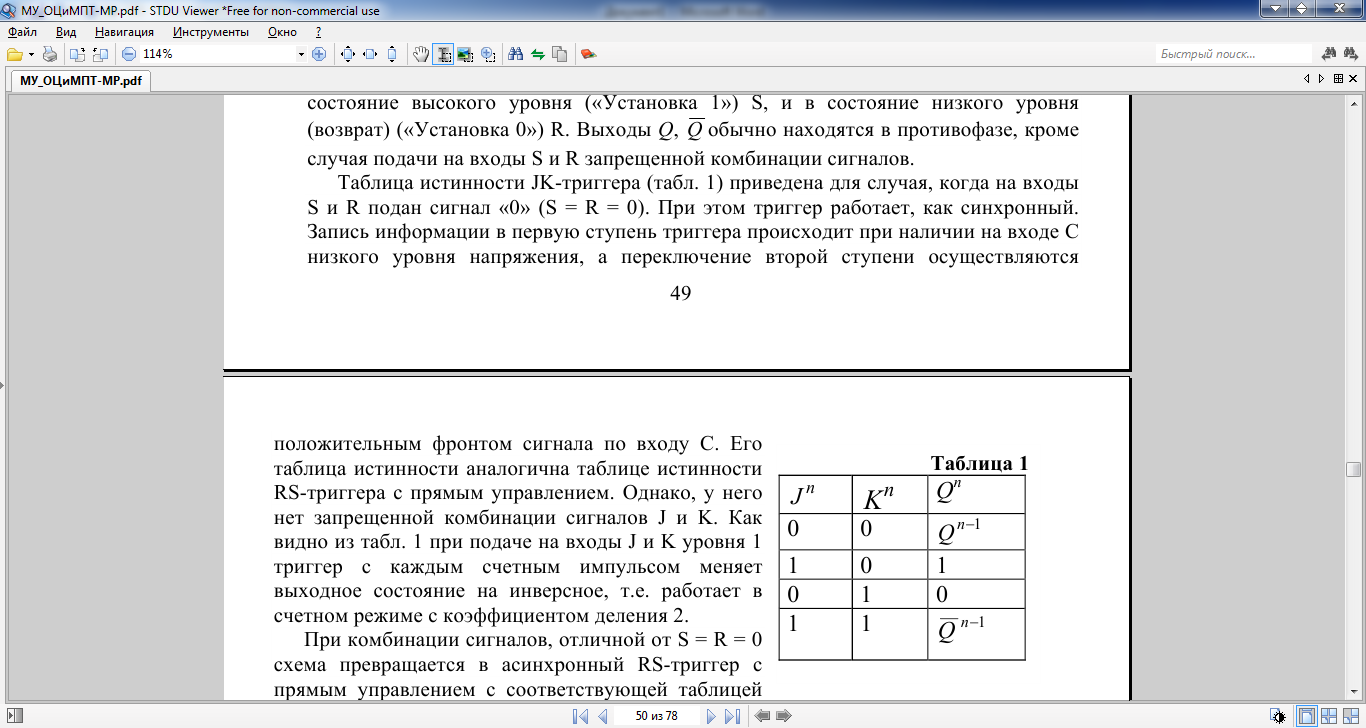This screenshot has height=728, width=1366.
Task: Open the Вид menu
Action: tap(66, 32)
